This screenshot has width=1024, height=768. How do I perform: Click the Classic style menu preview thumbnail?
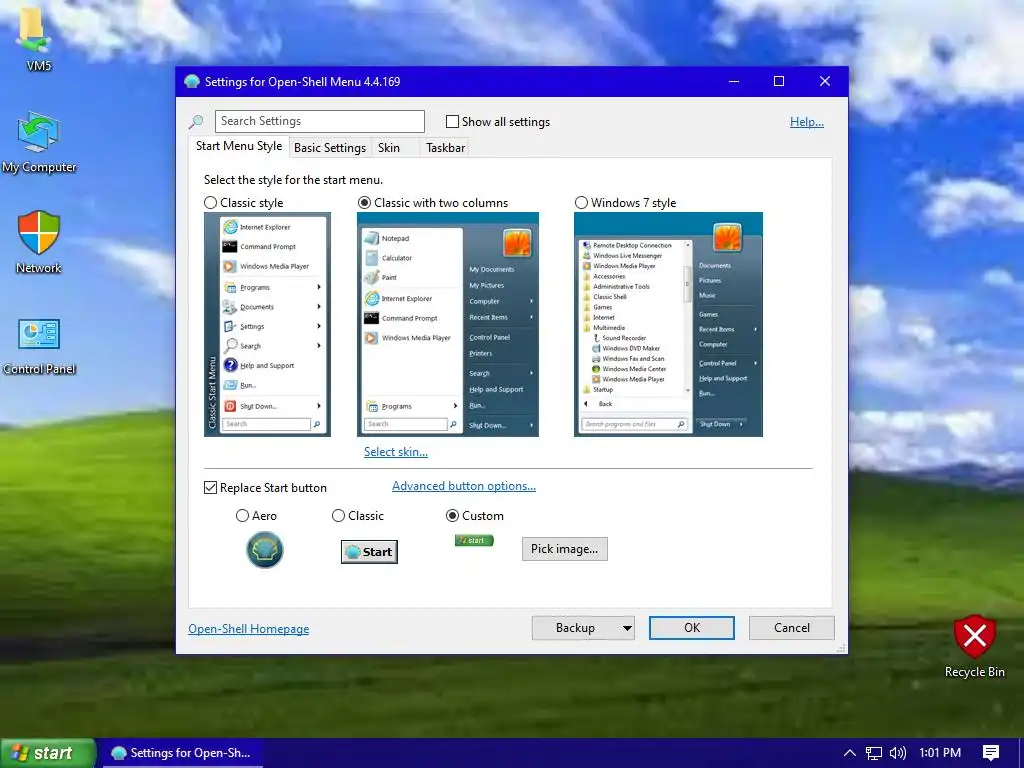(267, 325)
